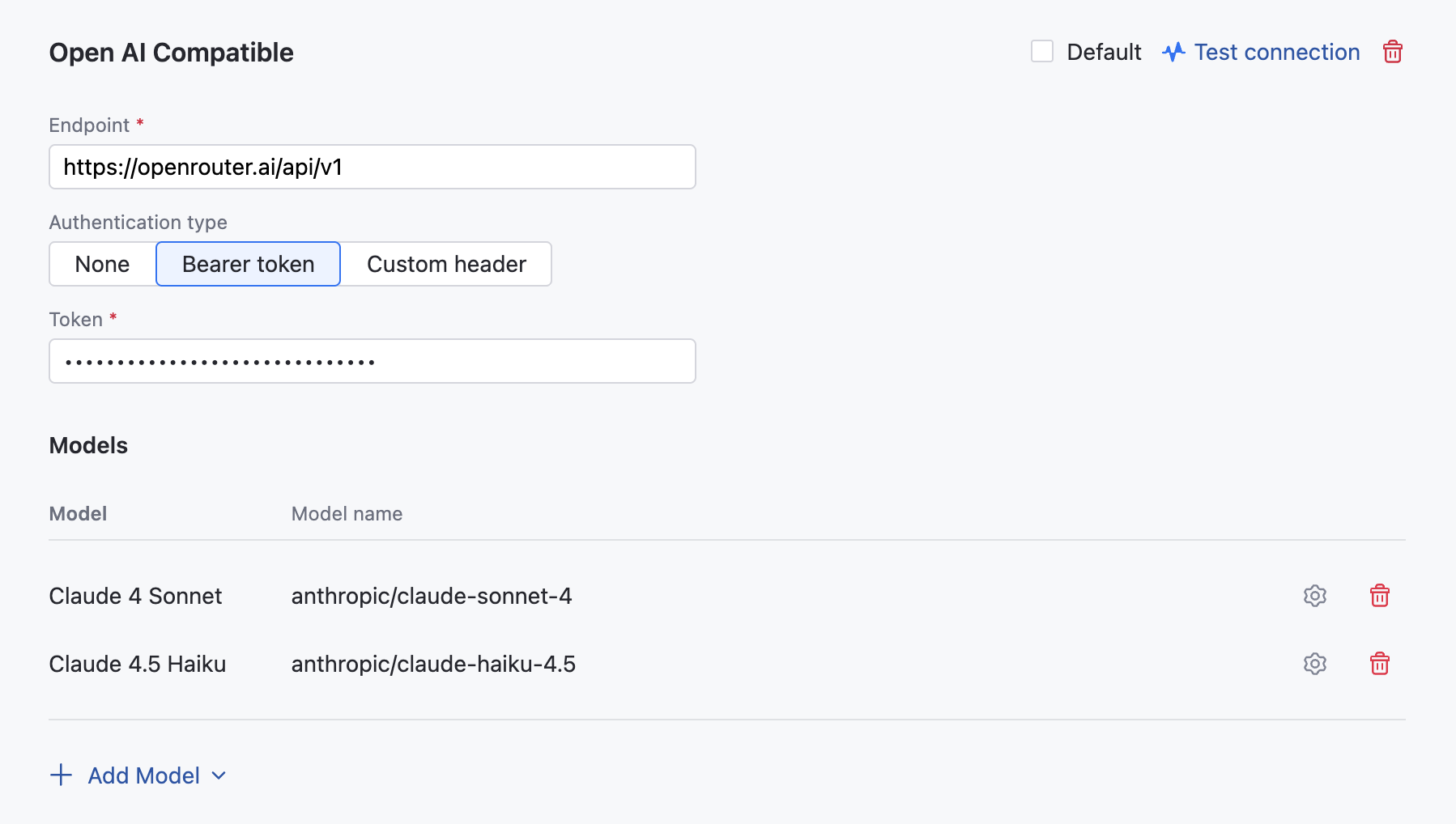
Task: Delete the Claude 4.5 Haiku model
Action: pyautogui.click(x=1381, y=664)
